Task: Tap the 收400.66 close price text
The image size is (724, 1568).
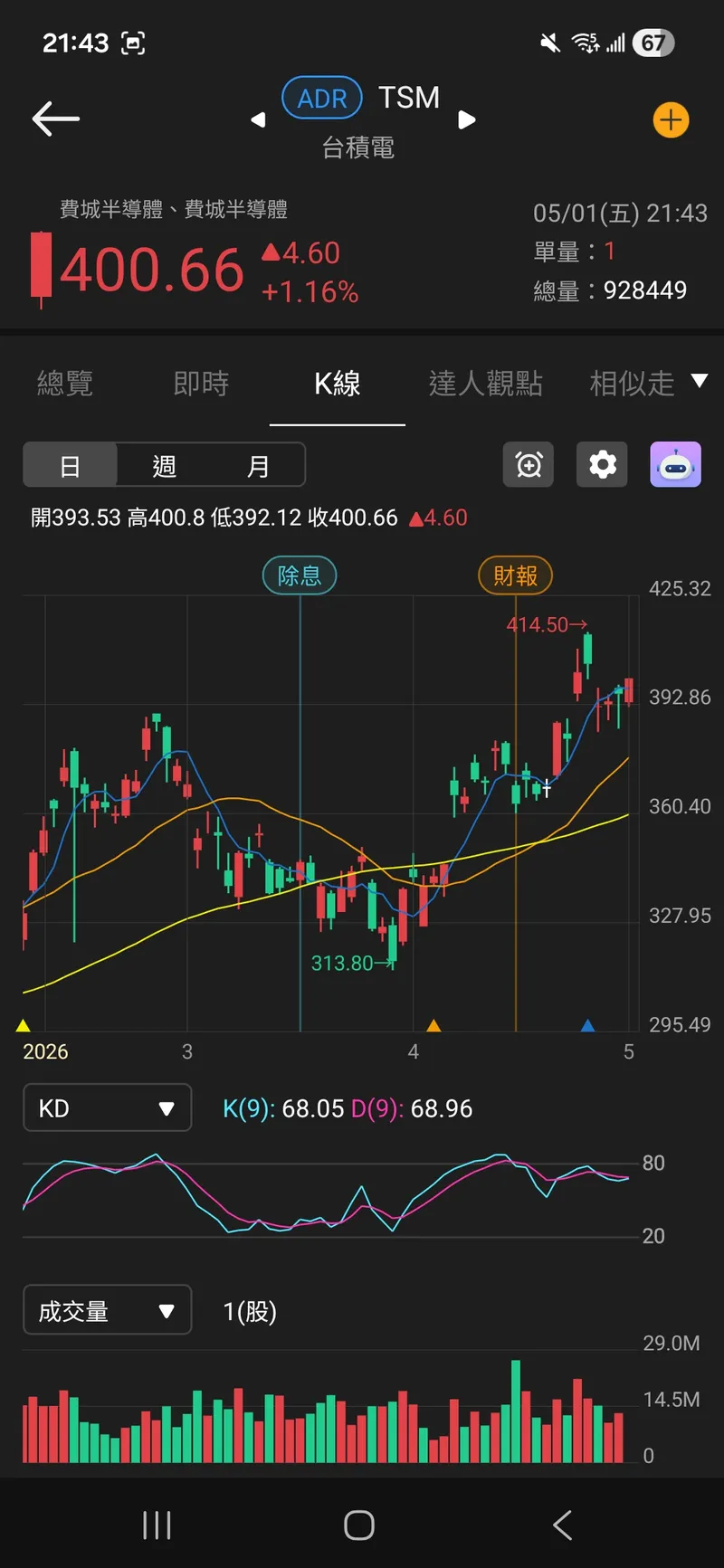Action: tap(353, 518)
